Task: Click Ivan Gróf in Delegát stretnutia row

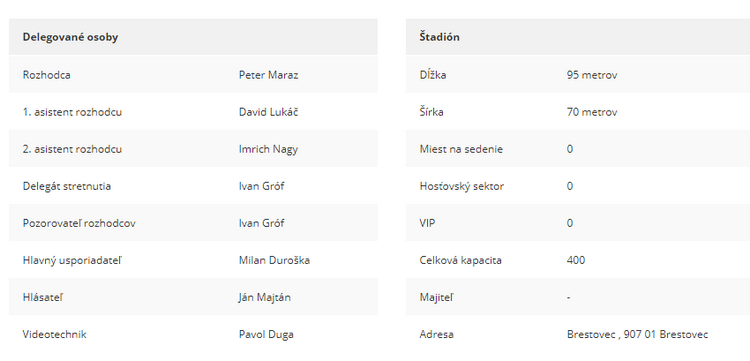Action: click(261, 186)
